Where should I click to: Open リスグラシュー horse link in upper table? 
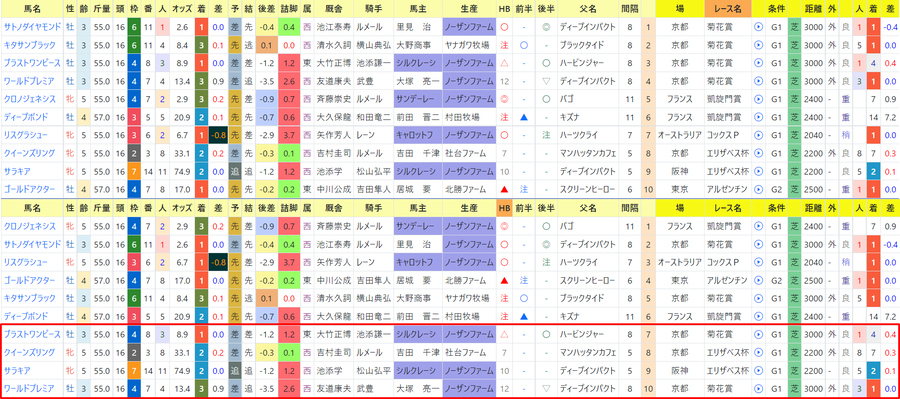pos(26,135)
